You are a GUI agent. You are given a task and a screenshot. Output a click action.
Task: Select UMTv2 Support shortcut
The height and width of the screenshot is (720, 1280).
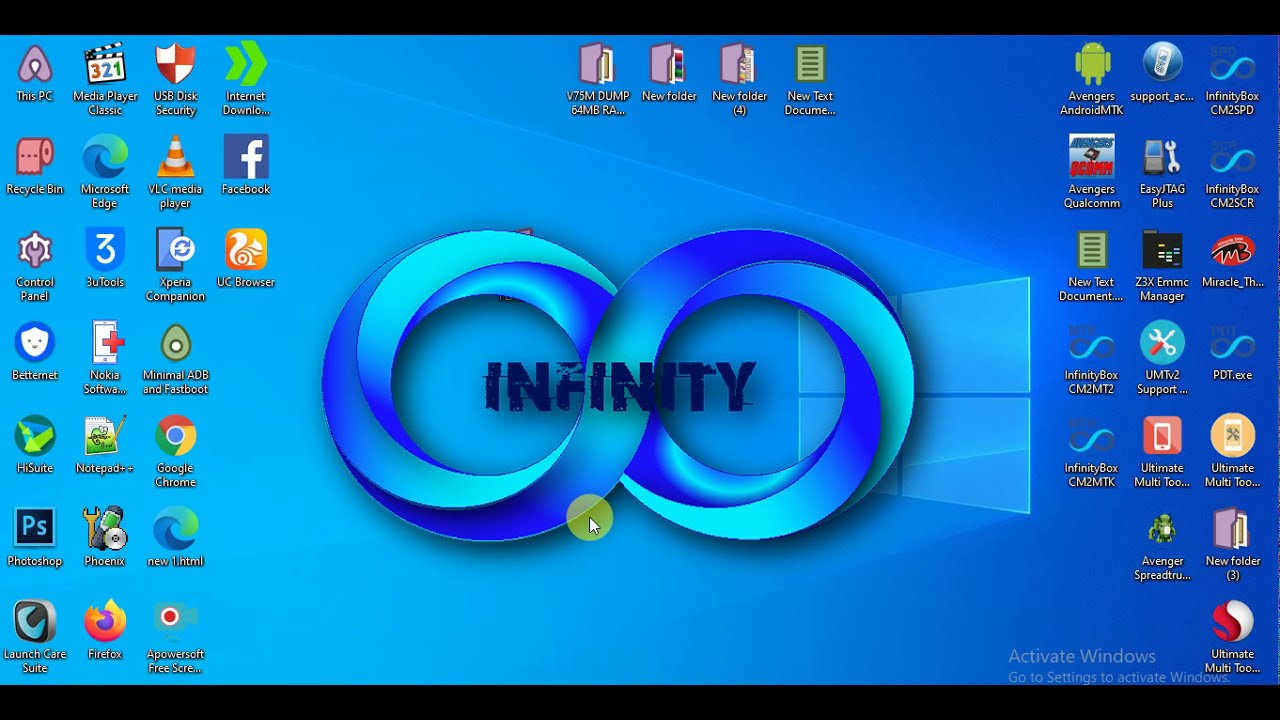1162,359
